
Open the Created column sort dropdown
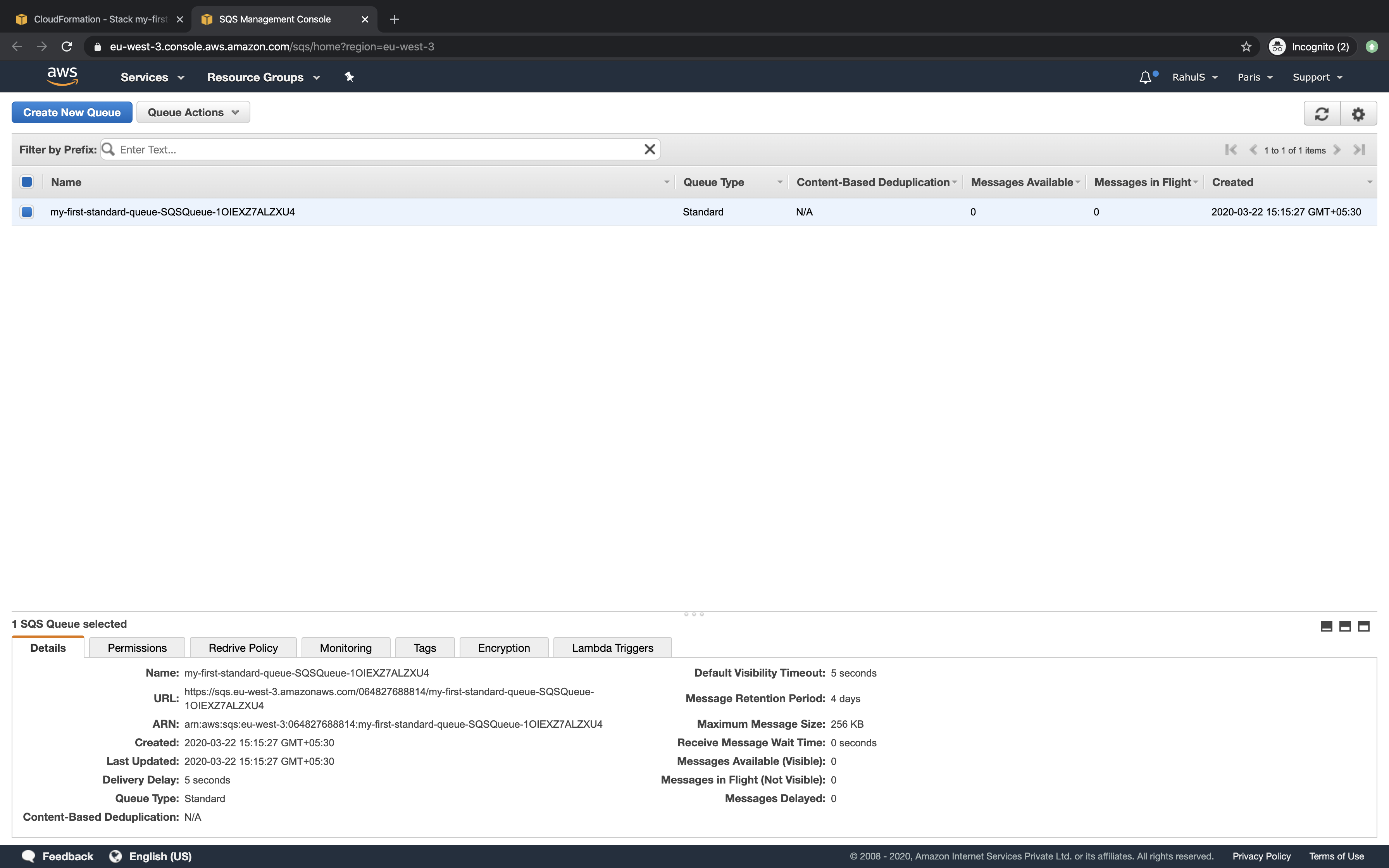[x=1370, y=181]
